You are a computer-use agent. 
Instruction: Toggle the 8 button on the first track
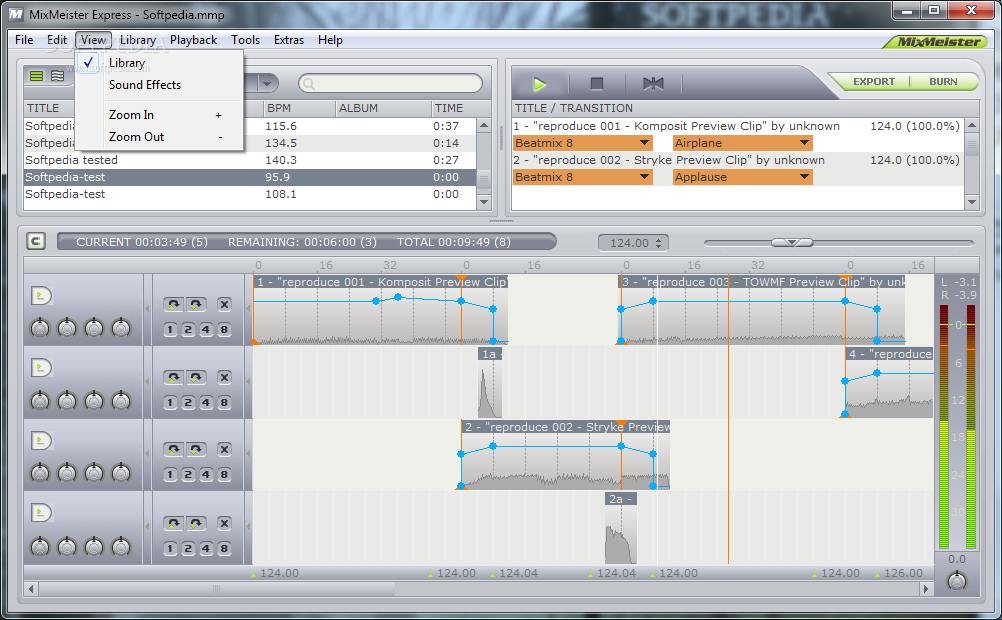(224, 330)
